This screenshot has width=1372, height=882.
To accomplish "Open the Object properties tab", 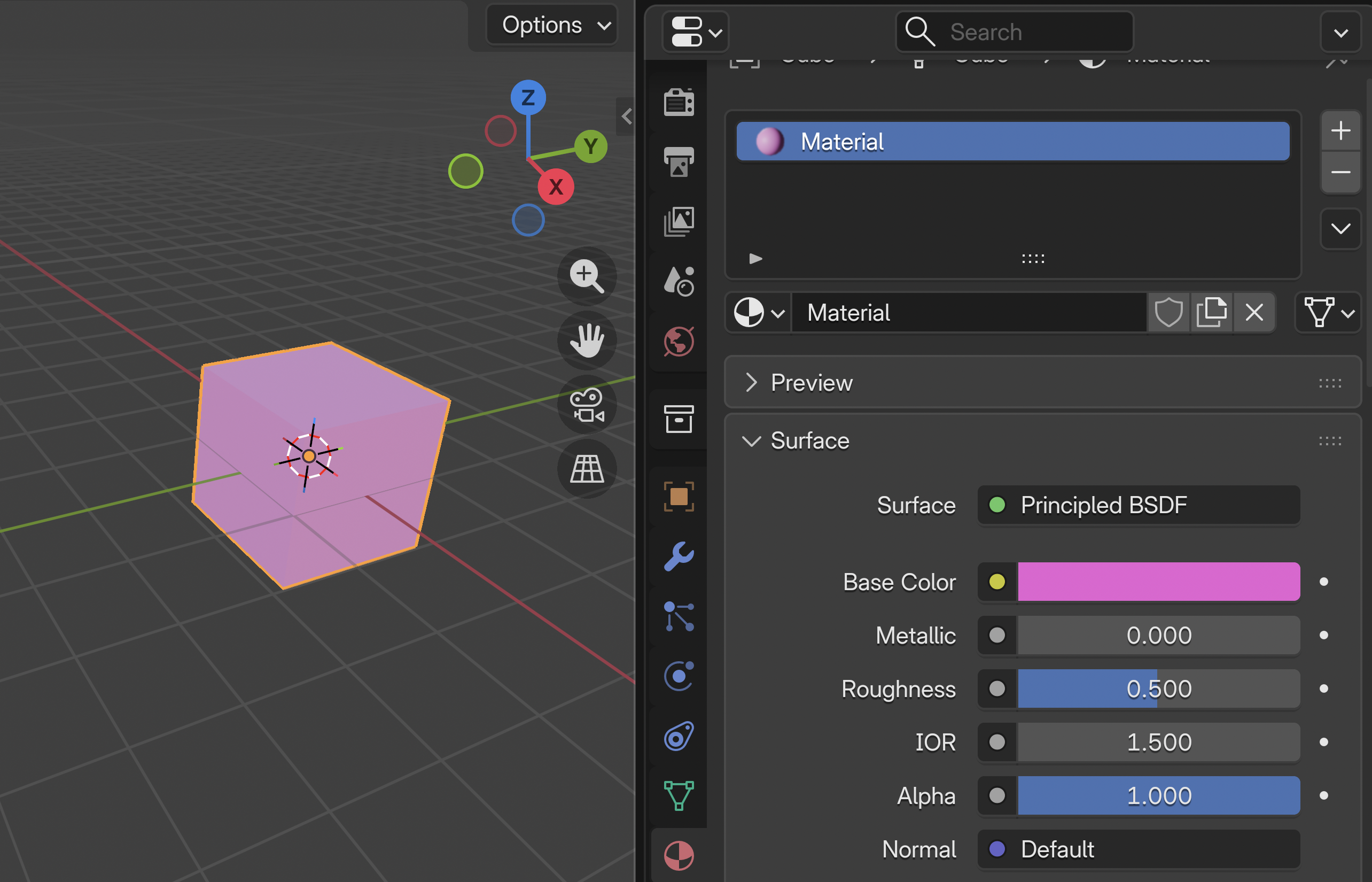I will click(x=679, y=497).
